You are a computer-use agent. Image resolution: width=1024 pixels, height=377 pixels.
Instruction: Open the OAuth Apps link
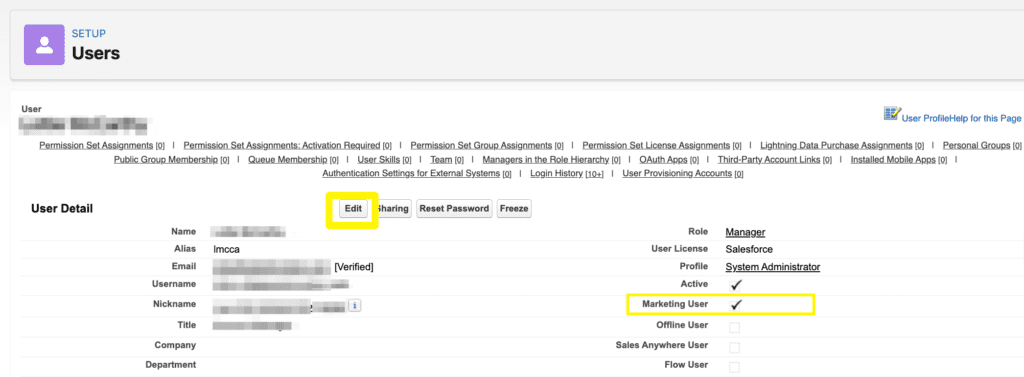coord(663,159)
